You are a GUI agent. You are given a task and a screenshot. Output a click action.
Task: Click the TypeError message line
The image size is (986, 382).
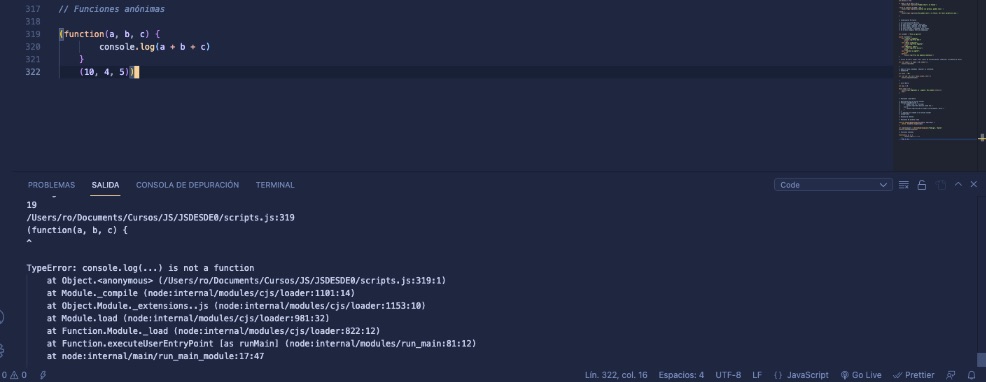pyautogui.click(x=140, y=267)
